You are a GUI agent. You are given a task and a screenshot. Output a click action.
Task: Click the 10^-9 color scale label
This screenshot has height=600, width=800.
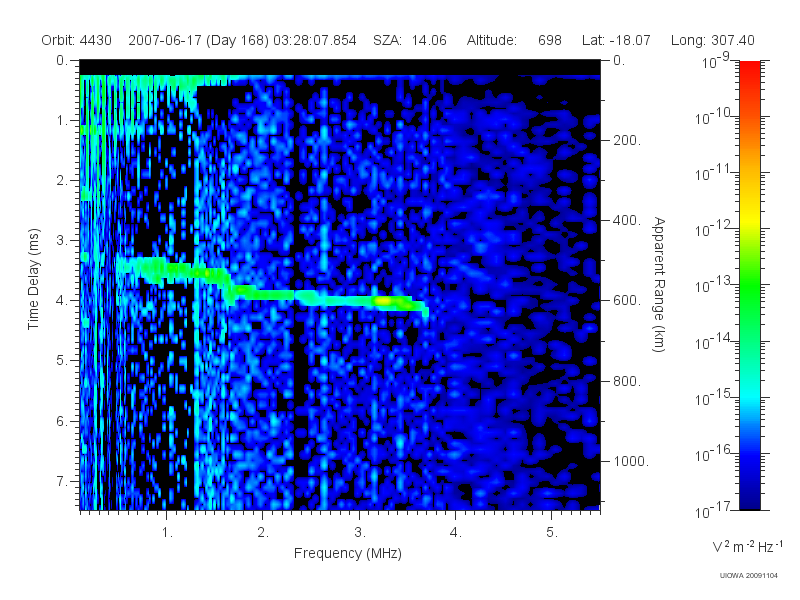click(x=716, y=61)
